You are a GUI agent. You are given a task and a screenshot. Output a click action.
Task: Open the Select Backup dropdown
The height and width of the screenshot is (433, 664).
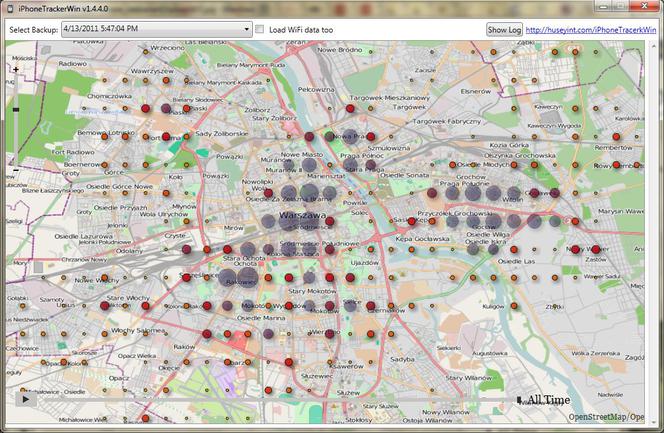tap(157, 29)
